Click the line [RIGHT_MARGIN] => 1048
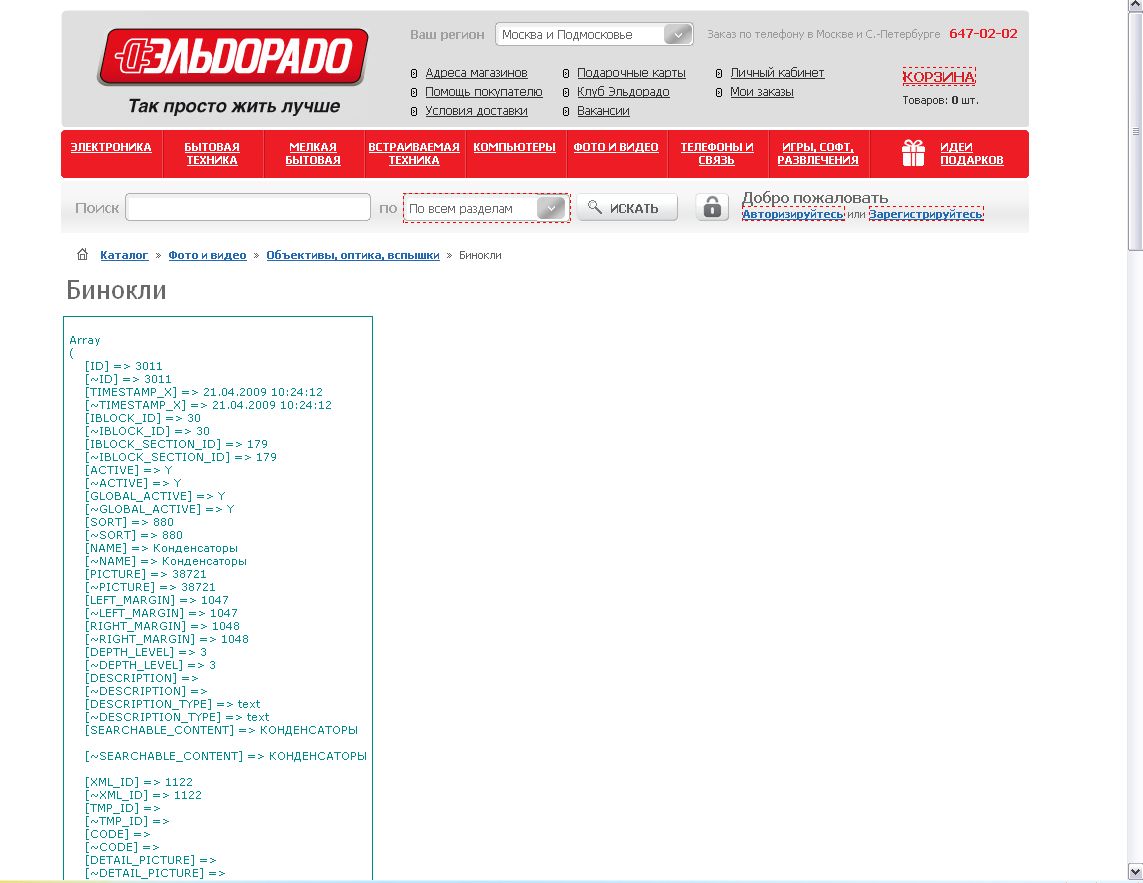Screen dimensions: 1143x883 point(162,626)
